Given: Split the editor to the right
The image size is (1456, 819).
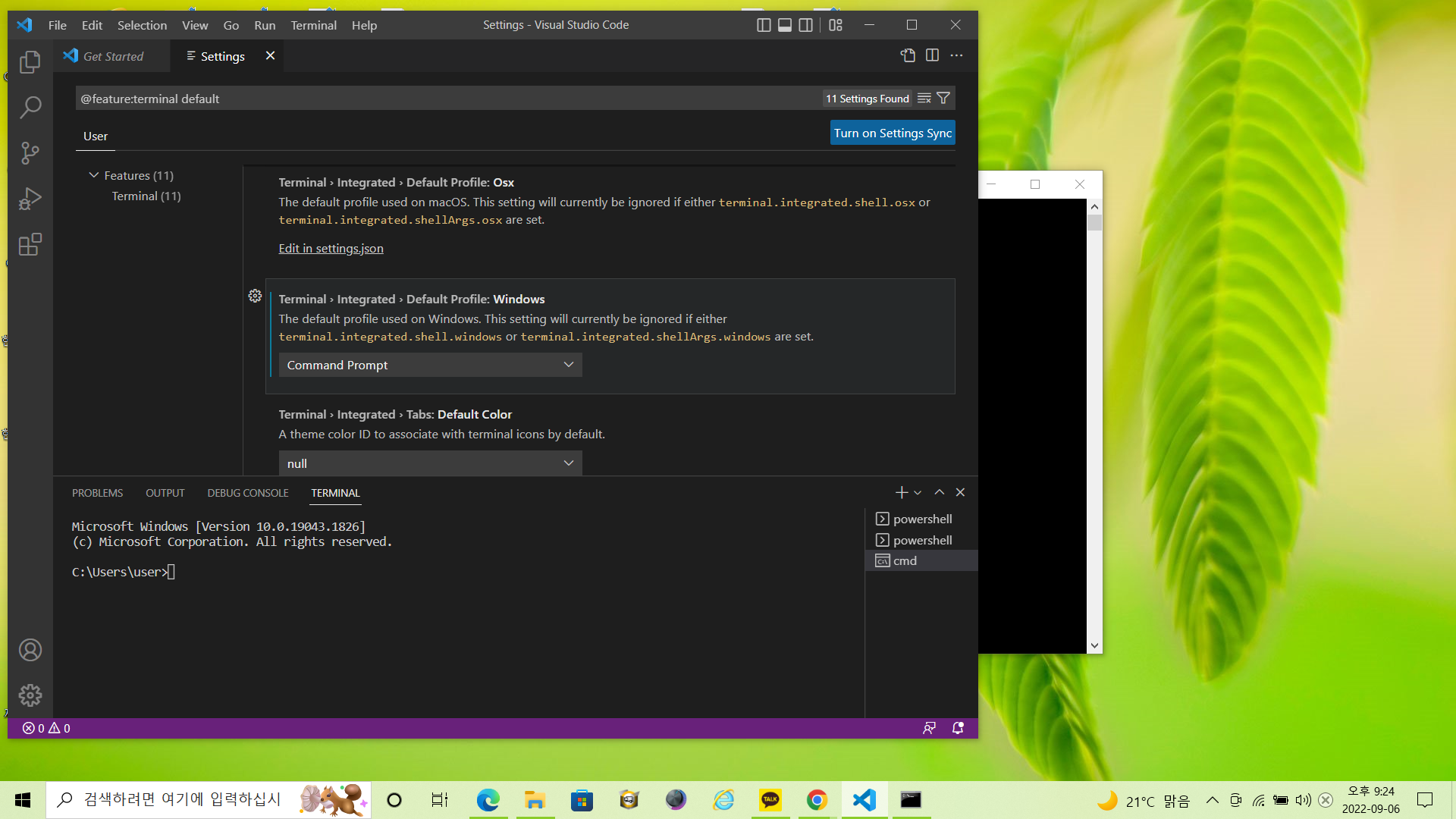Looking at the screenshot, I should tap(932, 55).
